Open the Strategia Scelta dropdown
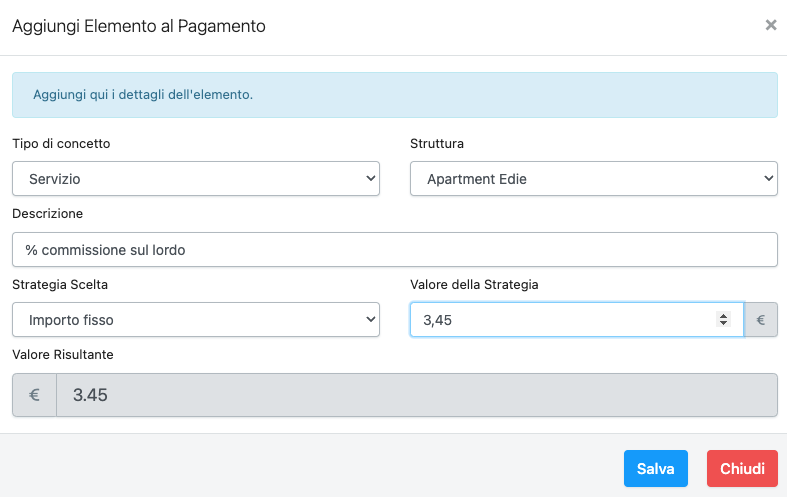The image size is (787, 497). coord(196,320)
